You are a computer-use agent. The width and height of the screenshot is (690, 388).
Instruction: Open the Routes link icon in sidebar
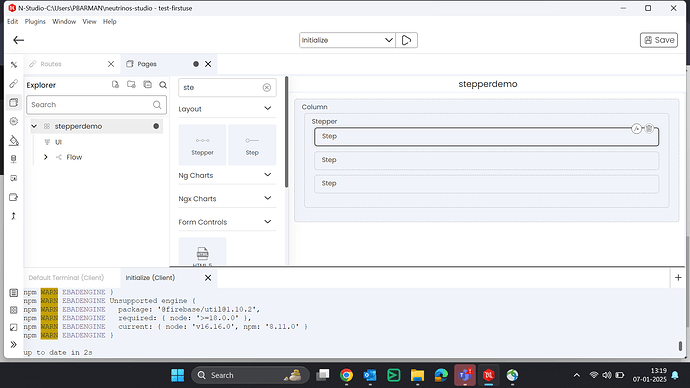click(x=14, y=84)
